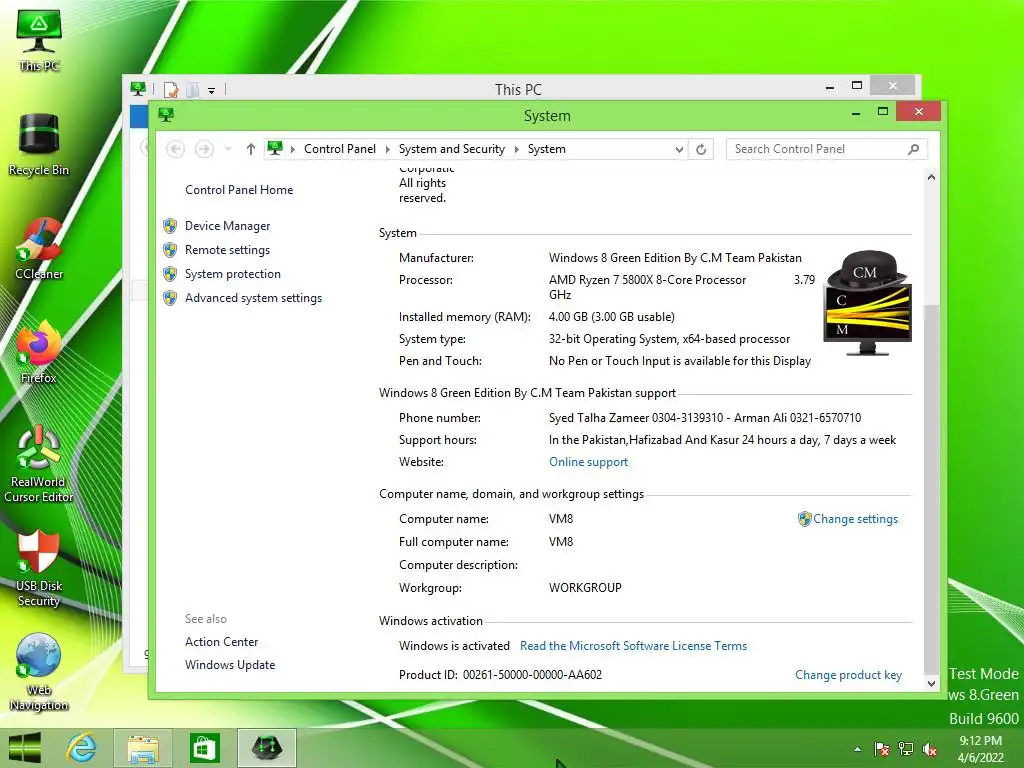Click the Back navigation arrow in the System window
The height and width of the screenshot is (768, 1024).
pos(175,149)
